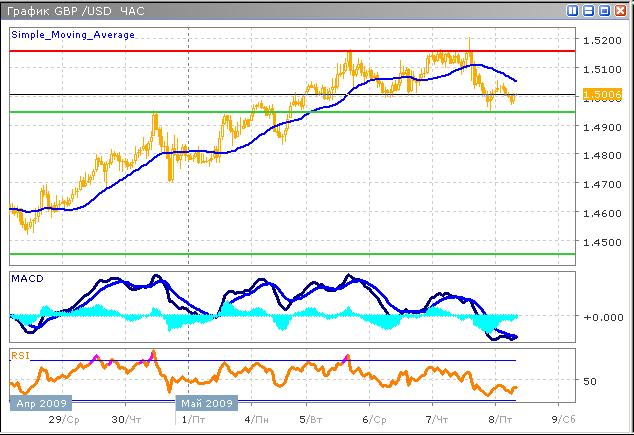Click the RSI indicator label

click(x=20, y=355)
